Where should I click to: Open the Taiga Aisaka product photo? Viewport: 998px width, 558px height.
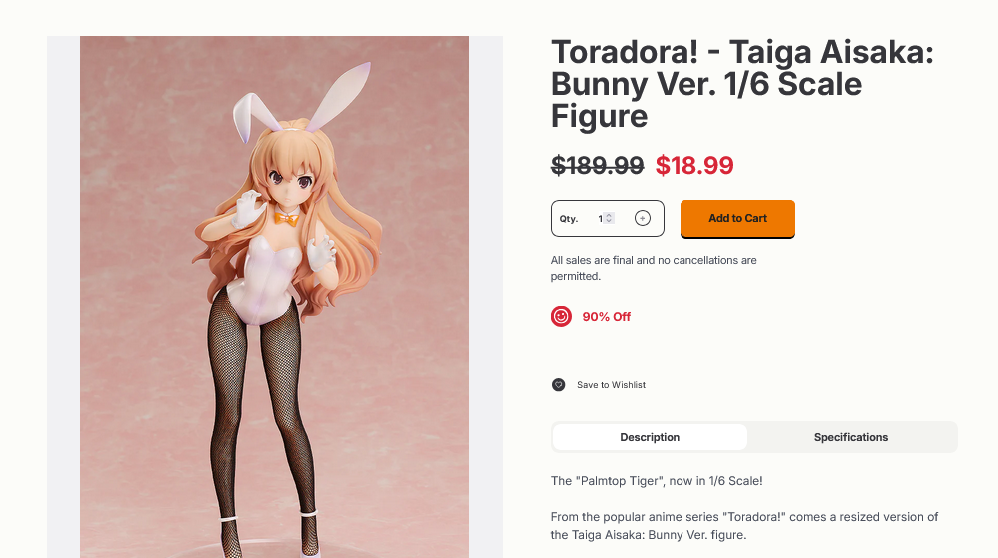click(x=274, y=296)
